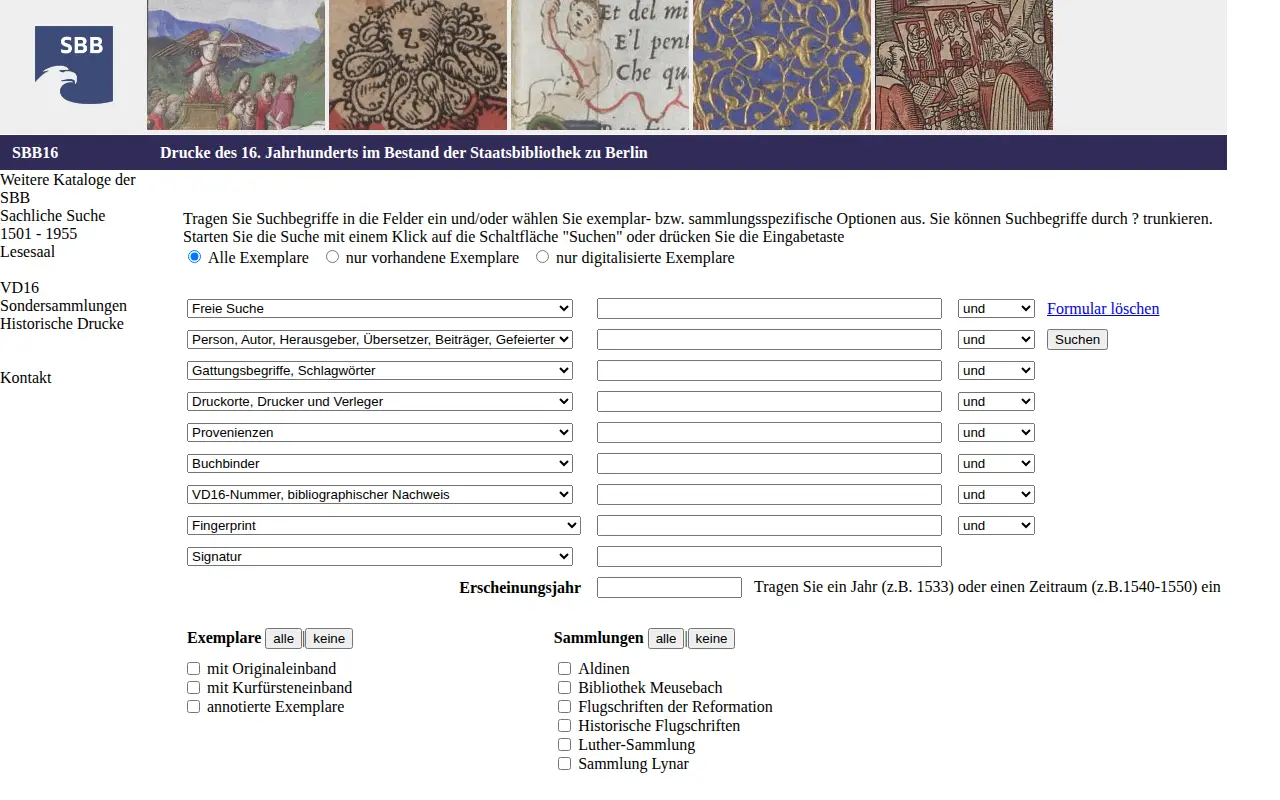
Task: Open the cherub manuscript banner thumbnail
Action: (600, 65)
